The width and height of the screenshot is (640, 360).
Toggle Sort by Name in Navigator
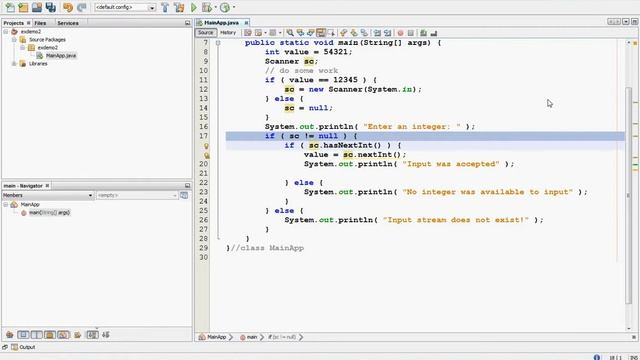pyautogui.click(x=92, y=335)
